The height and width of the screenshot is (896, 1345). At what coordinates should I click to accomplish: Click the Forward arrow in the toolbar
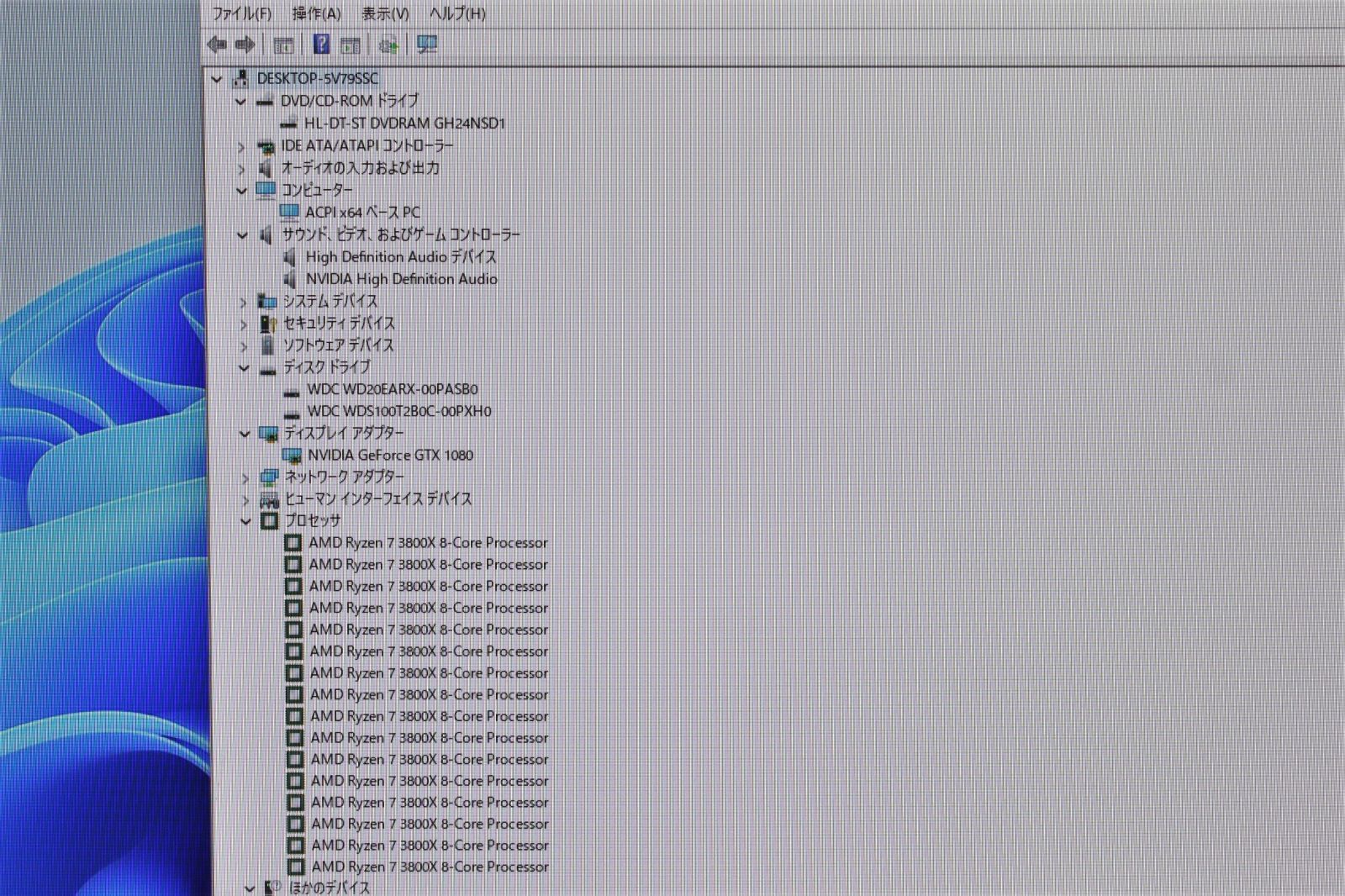click(245, 45)
